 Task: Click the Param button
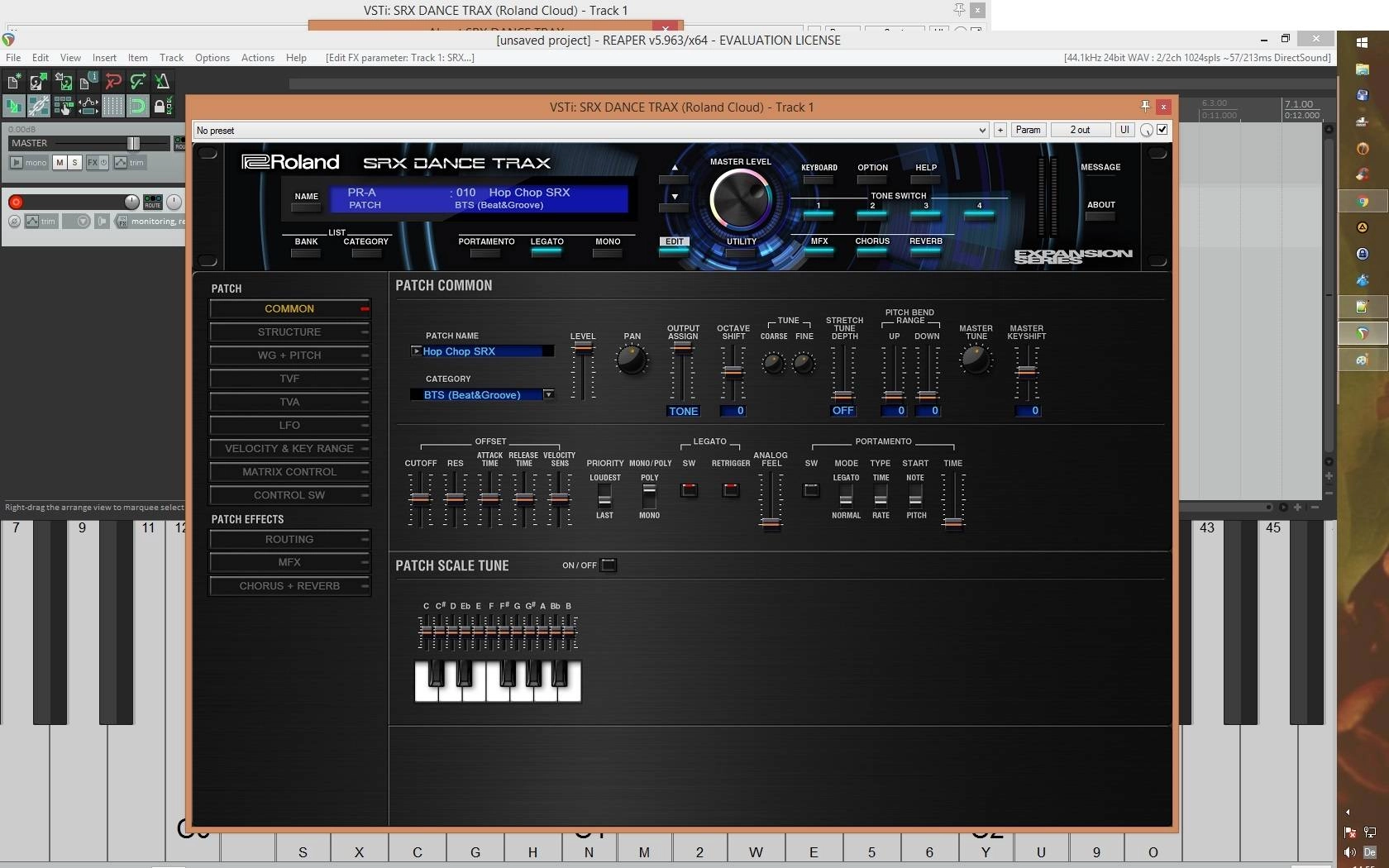[x=1028, y=130]
